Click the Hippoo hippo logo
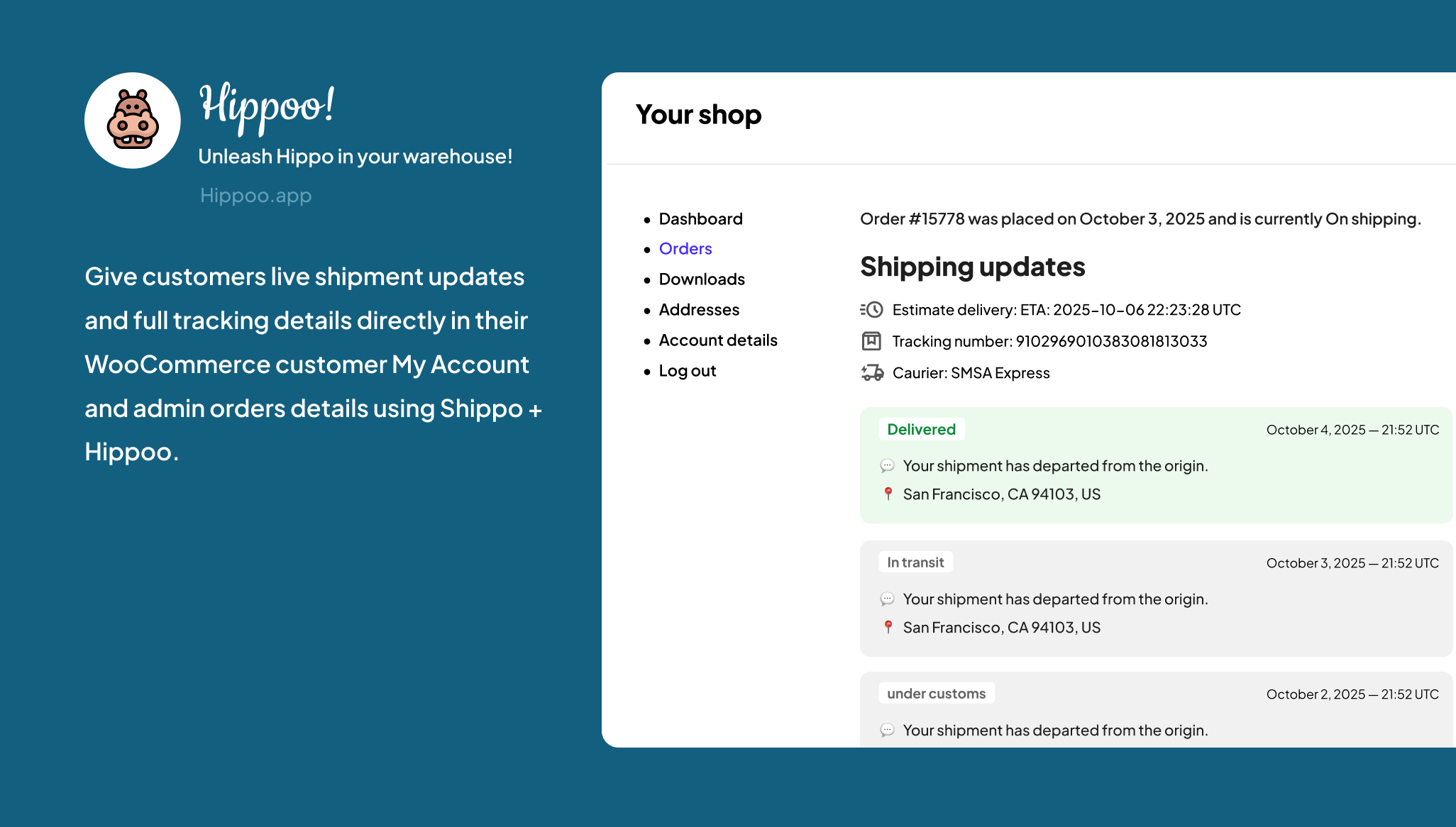 point(133,121)
